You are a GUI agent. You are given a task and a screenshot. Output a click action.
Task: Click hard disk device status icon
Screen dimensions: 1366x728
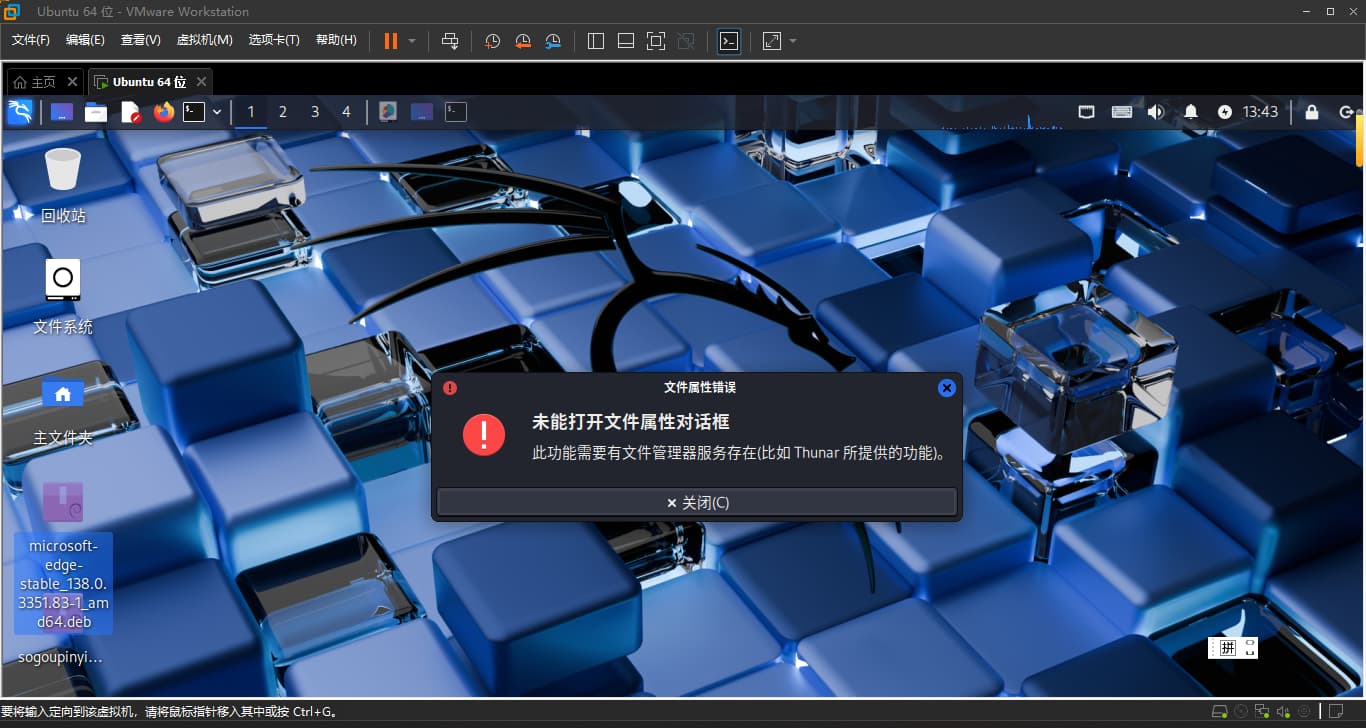[1219, 712]
